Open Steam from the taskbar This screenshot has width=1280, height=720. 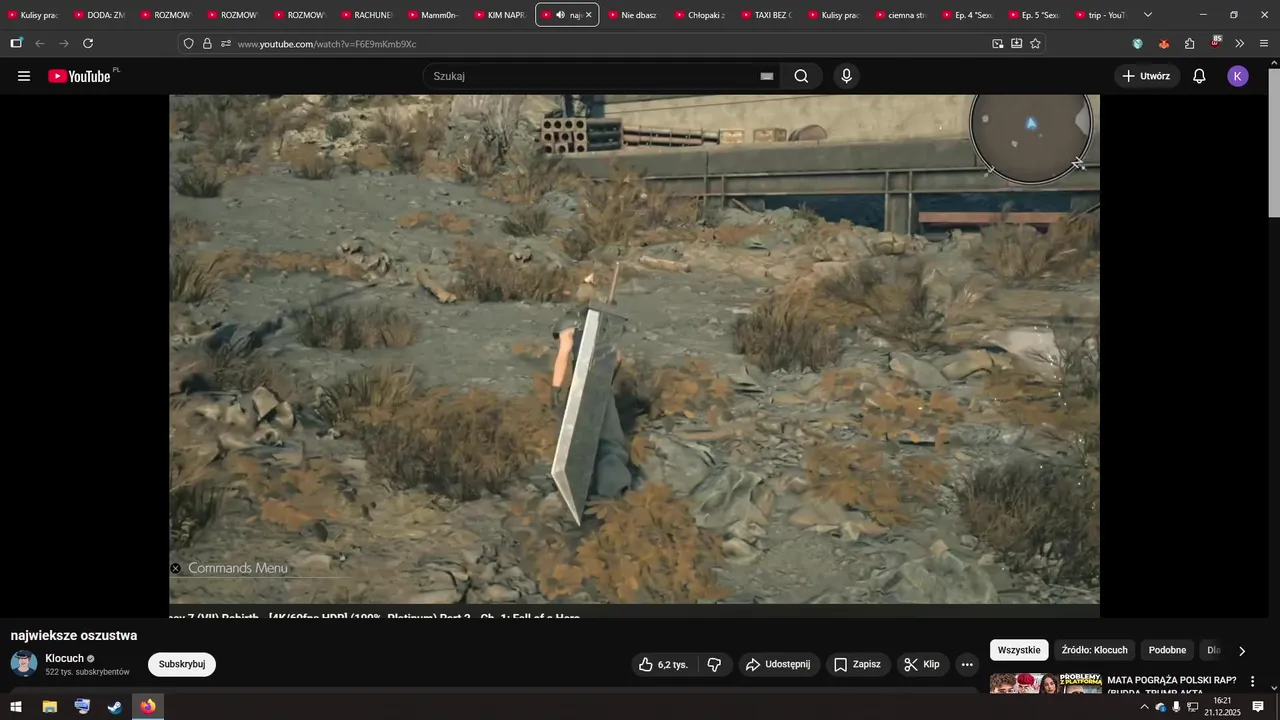click(115, 707)
